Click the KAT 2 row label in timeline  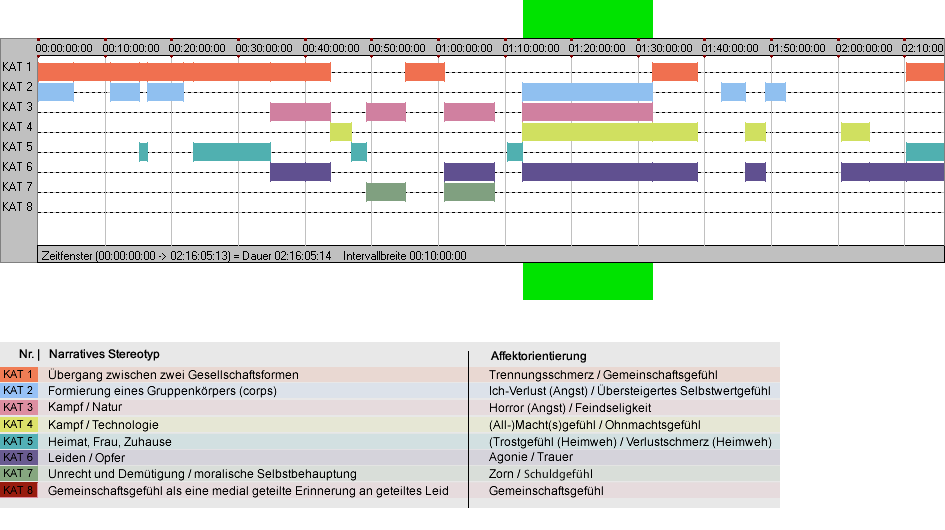17,87
